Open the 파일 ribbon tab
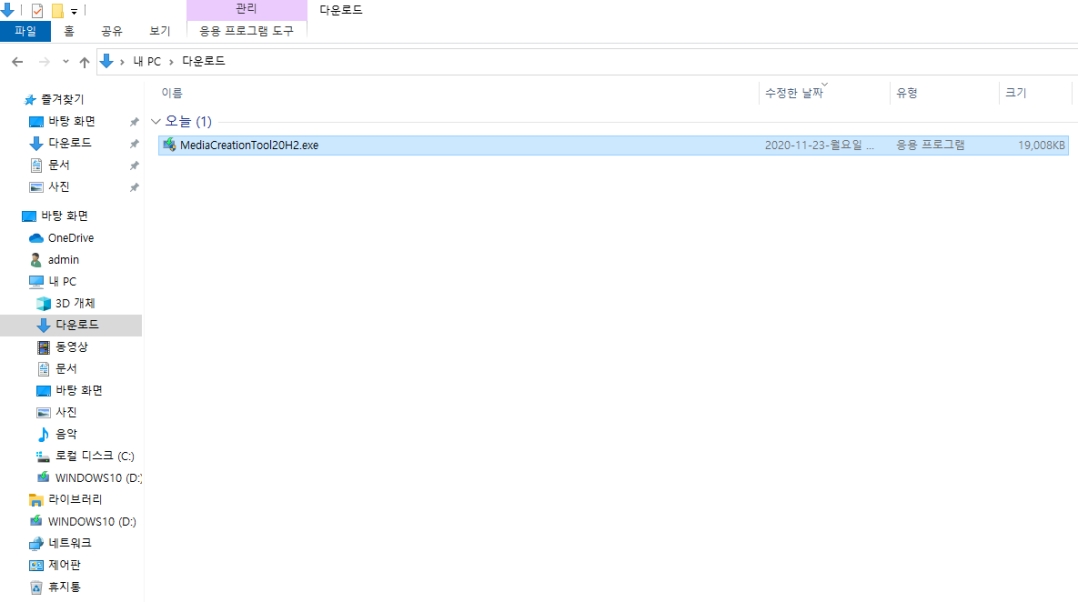 (25, 31)
